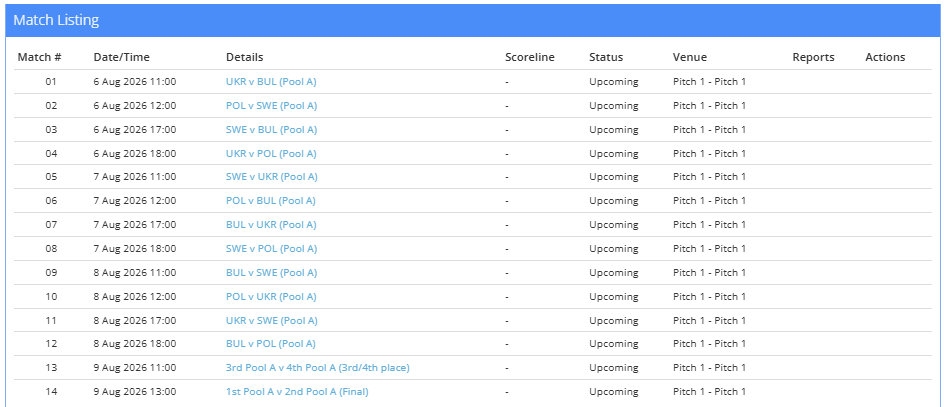Open the POL v SWE (Pool A) match
The height and width of the screenshot is (407, 952).
pos(271,106)
